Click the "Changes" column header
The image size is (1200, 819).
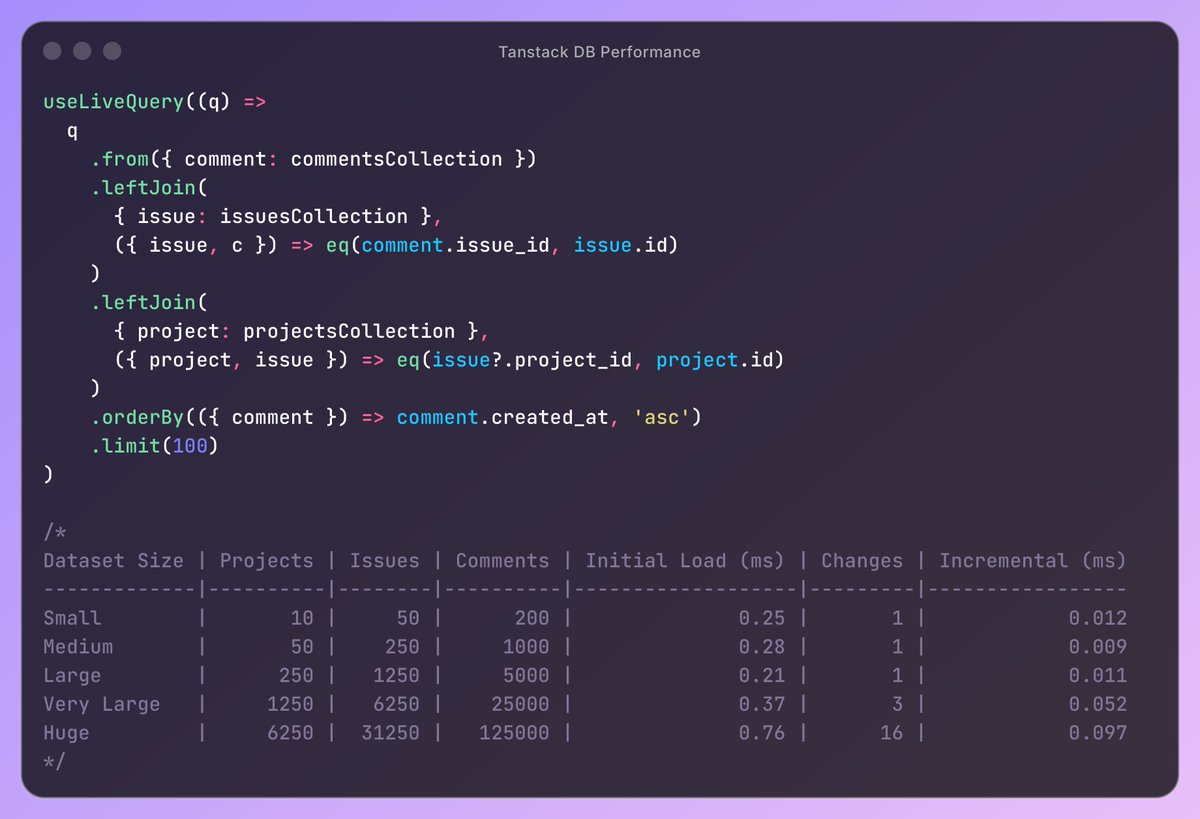click(x=861, y=561)
